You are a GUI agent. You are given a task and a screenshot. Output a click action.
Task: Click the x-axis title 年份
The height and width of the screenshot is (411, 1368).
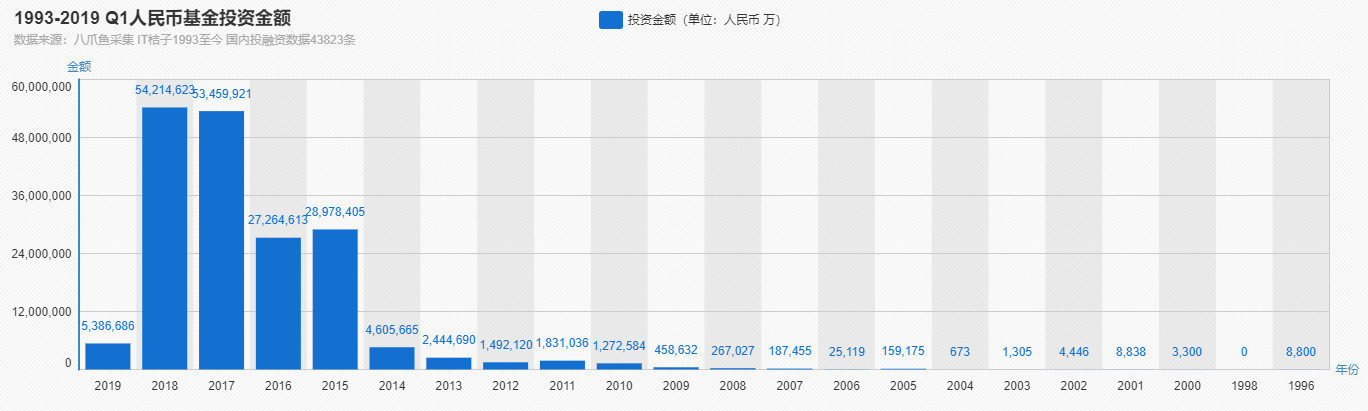1347,370
